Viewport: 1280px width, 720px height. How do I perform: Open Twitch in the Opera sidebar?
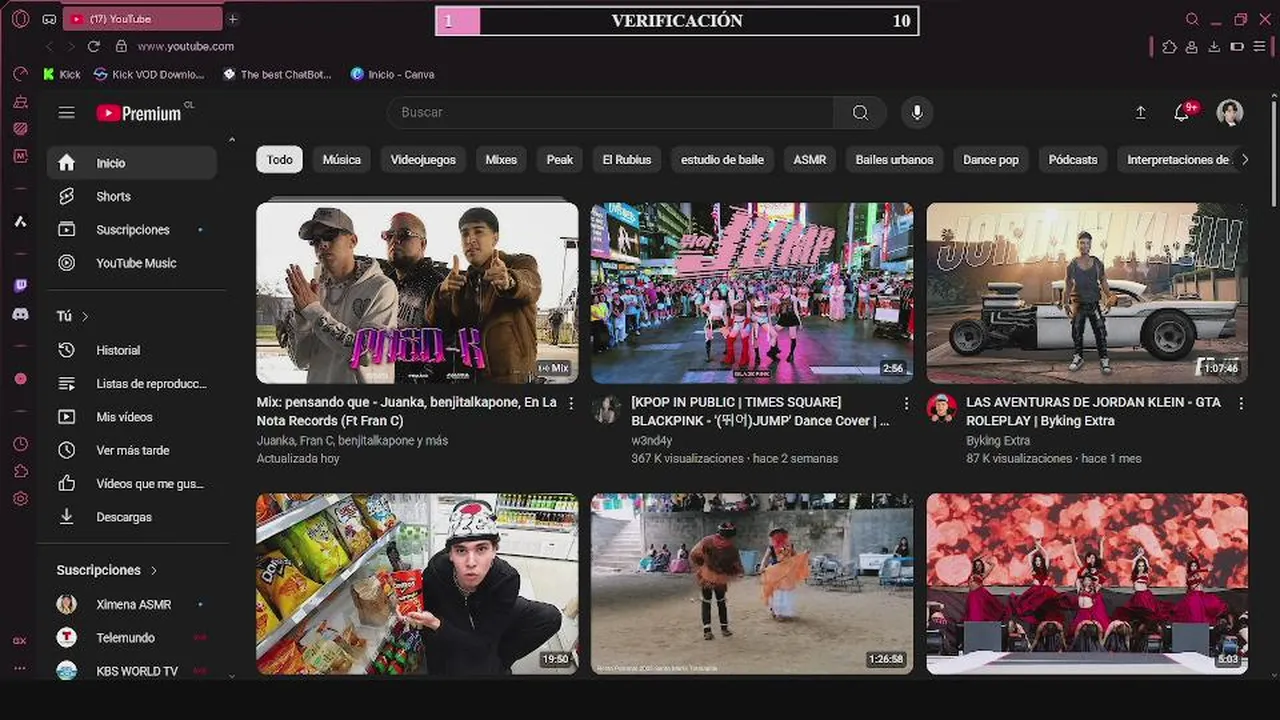pyautogui.click(x=20, y=286)
